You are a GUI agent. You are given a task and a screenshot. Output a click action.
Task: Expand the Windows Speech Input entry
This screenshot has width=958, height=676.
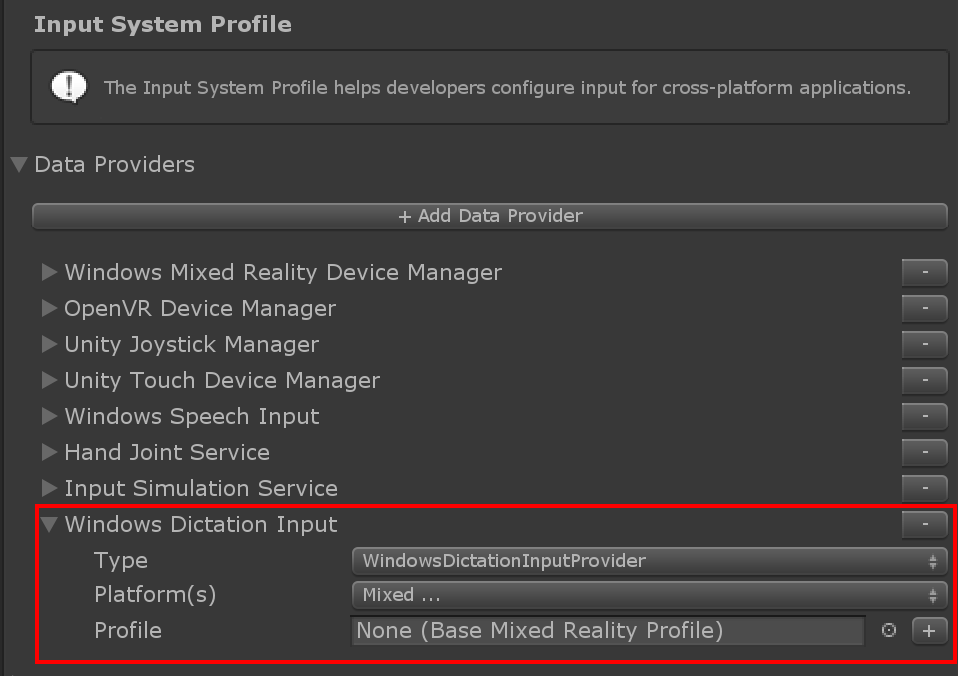tap(49, 416)
